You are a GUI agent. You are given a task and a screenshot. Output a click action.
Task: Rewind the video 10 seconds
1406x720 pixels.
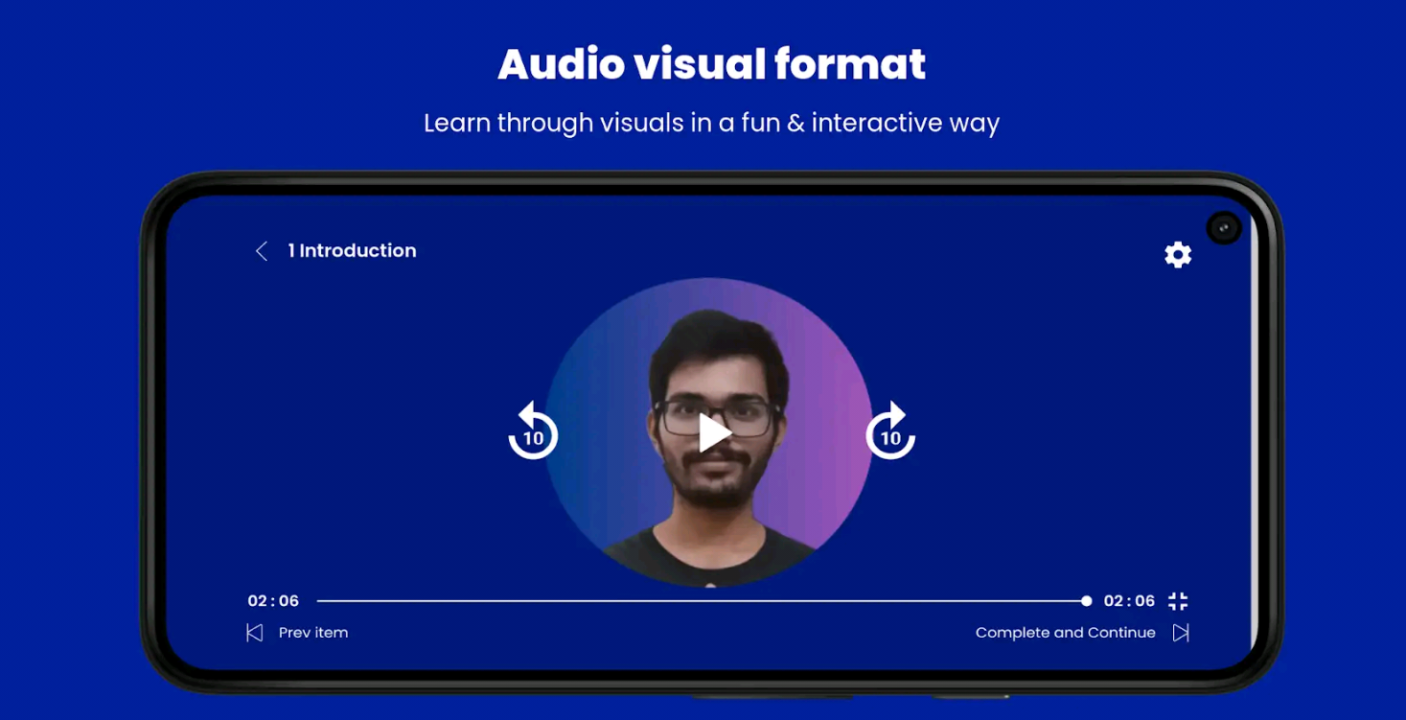[533, 431]
